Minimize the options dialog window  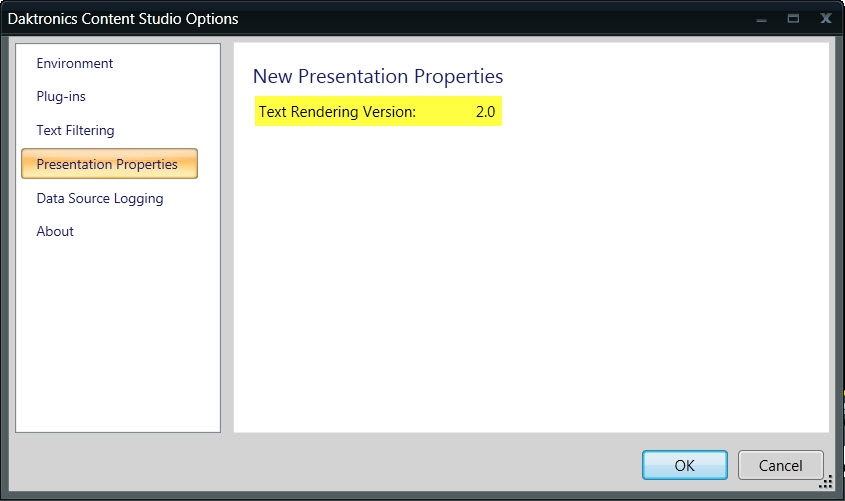click(x=762, y=18)
